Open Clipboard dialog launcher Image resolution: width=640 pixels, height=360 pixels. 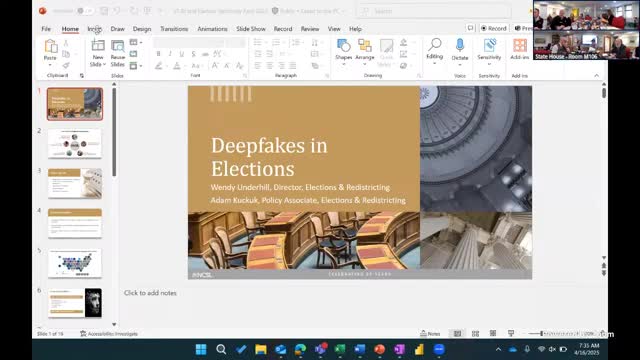[82, 76]
